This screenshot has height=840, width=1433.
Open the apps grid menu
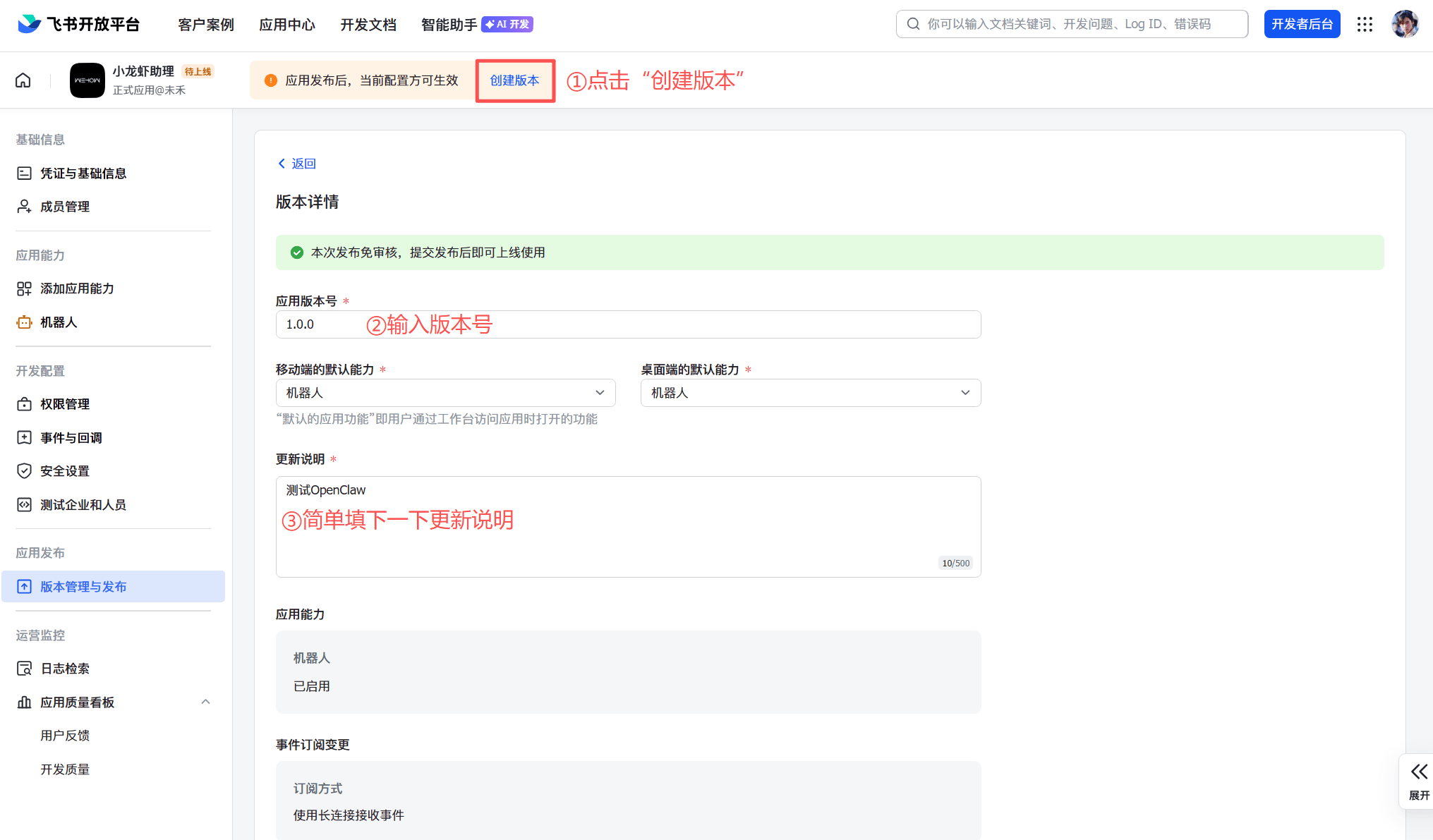(1365, 23)
